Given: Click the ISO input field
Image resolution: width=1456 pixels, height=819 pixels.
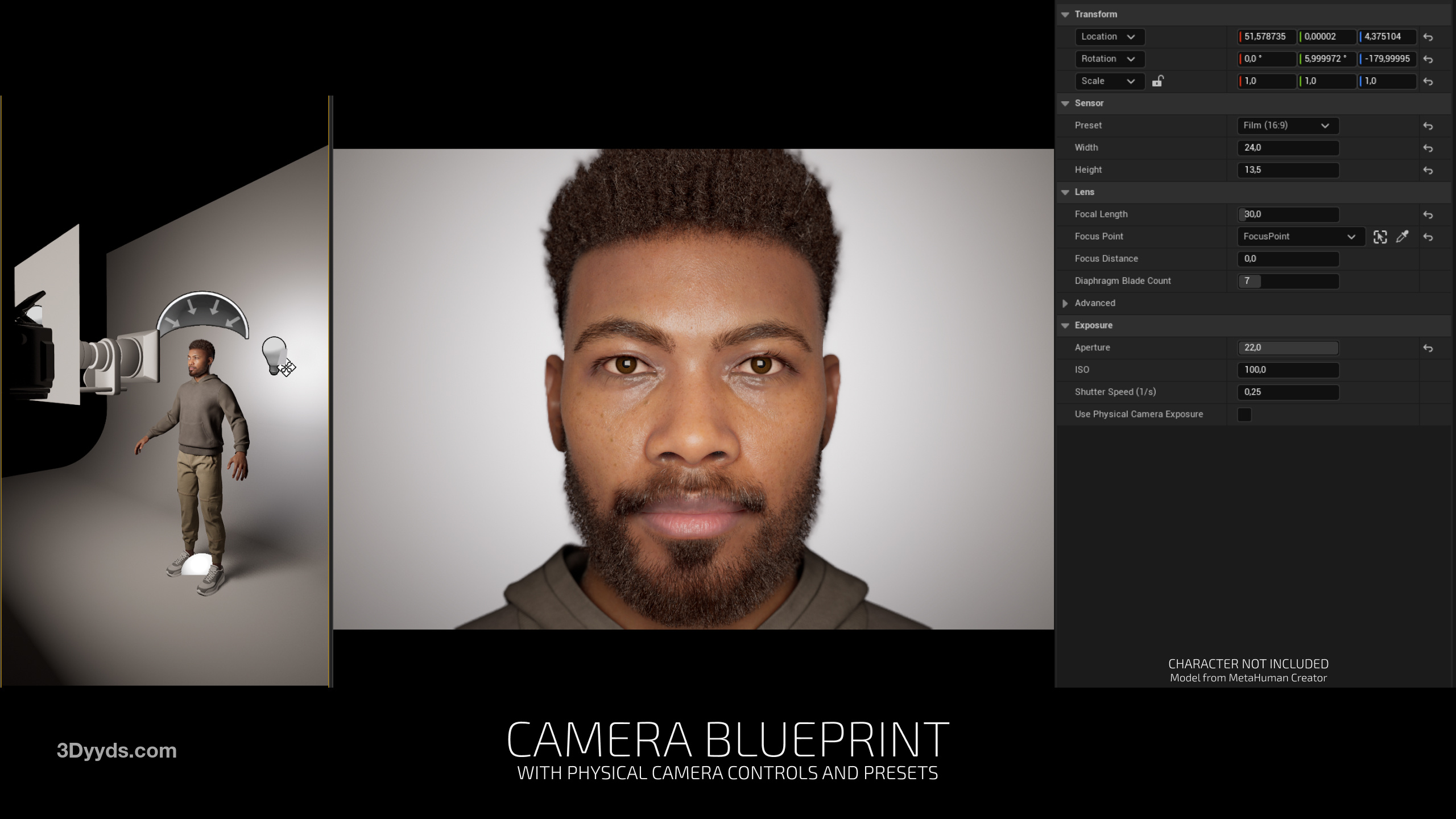Looking at the screenshot, I should coord(1288,370).
